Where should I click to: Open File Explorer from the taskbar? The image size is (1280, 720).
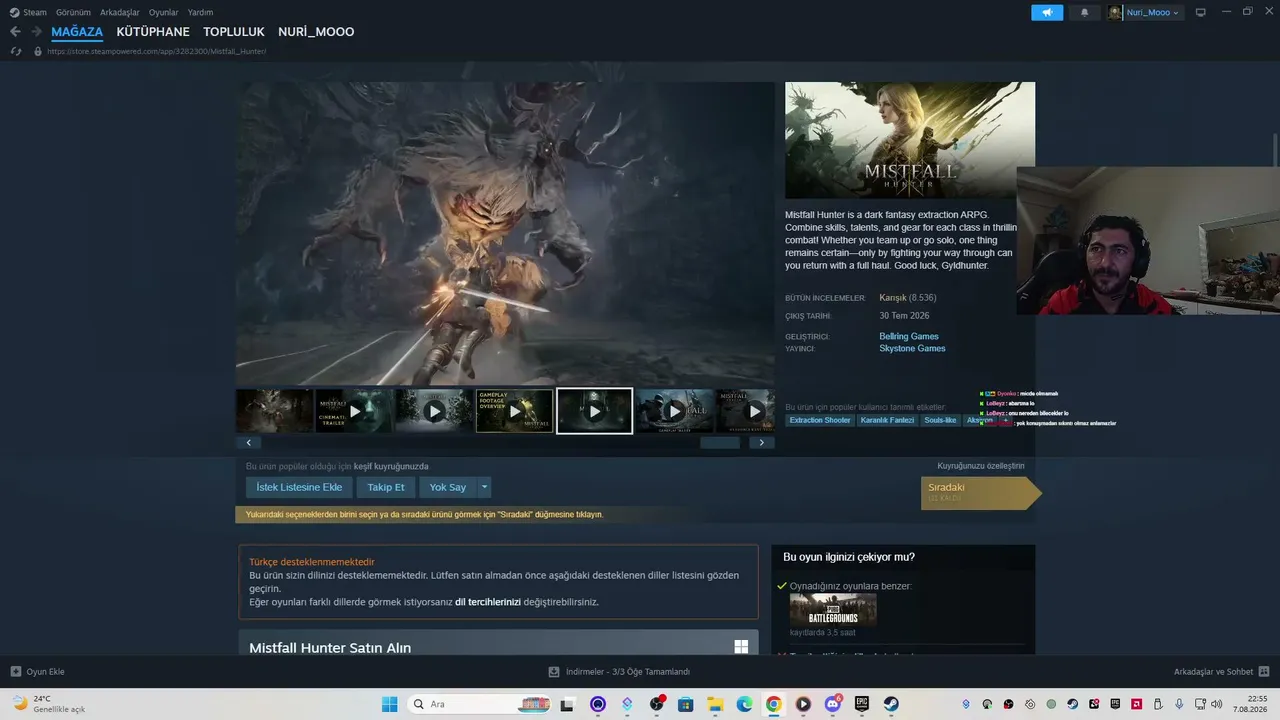click(x=715, y=704)
